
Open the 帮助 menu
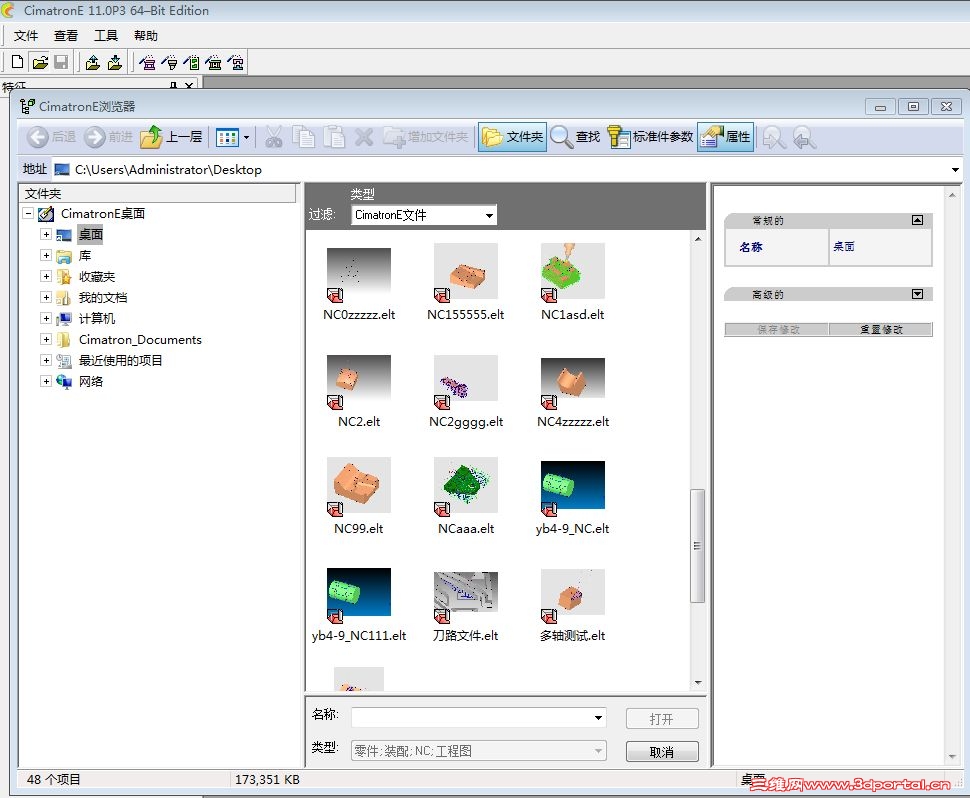pos(146,36)
